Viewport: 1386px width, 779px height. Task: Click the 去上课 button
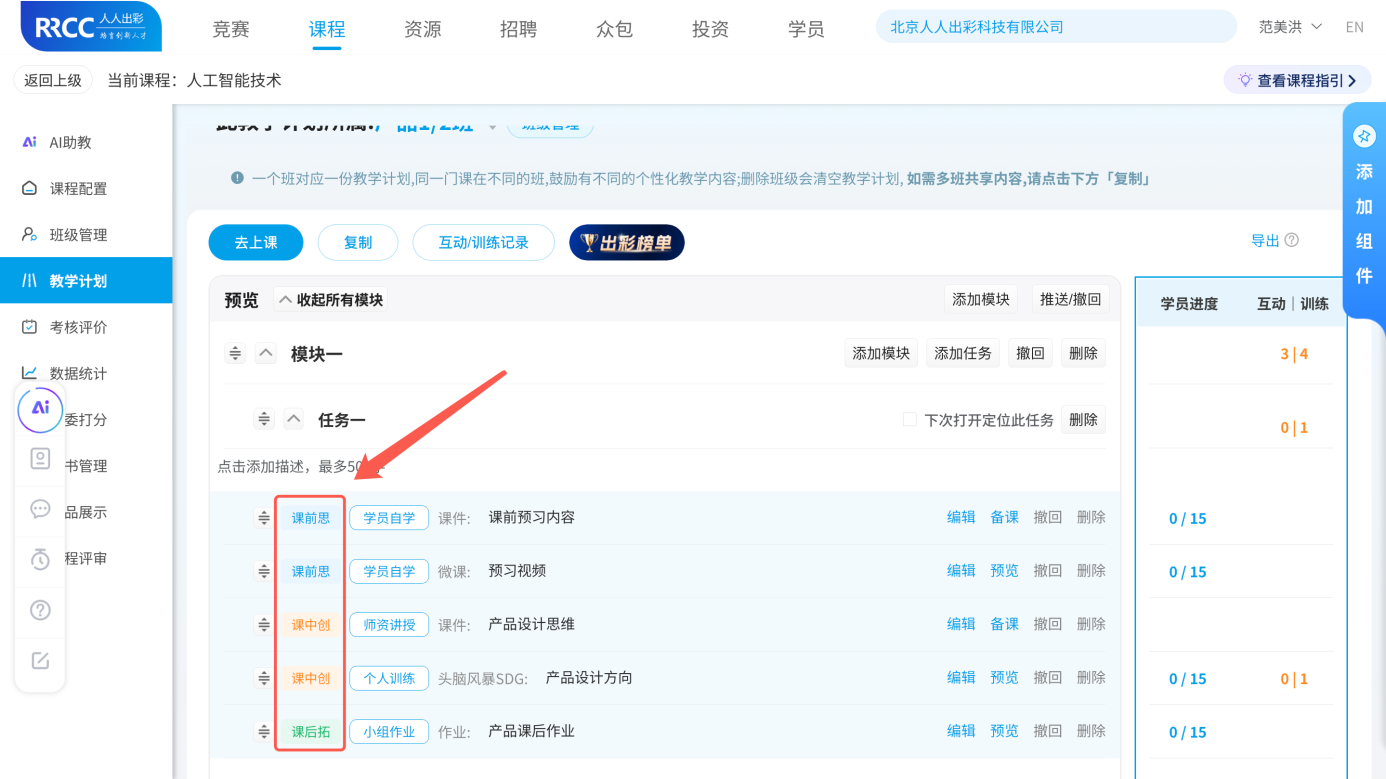tap(256, 242)
